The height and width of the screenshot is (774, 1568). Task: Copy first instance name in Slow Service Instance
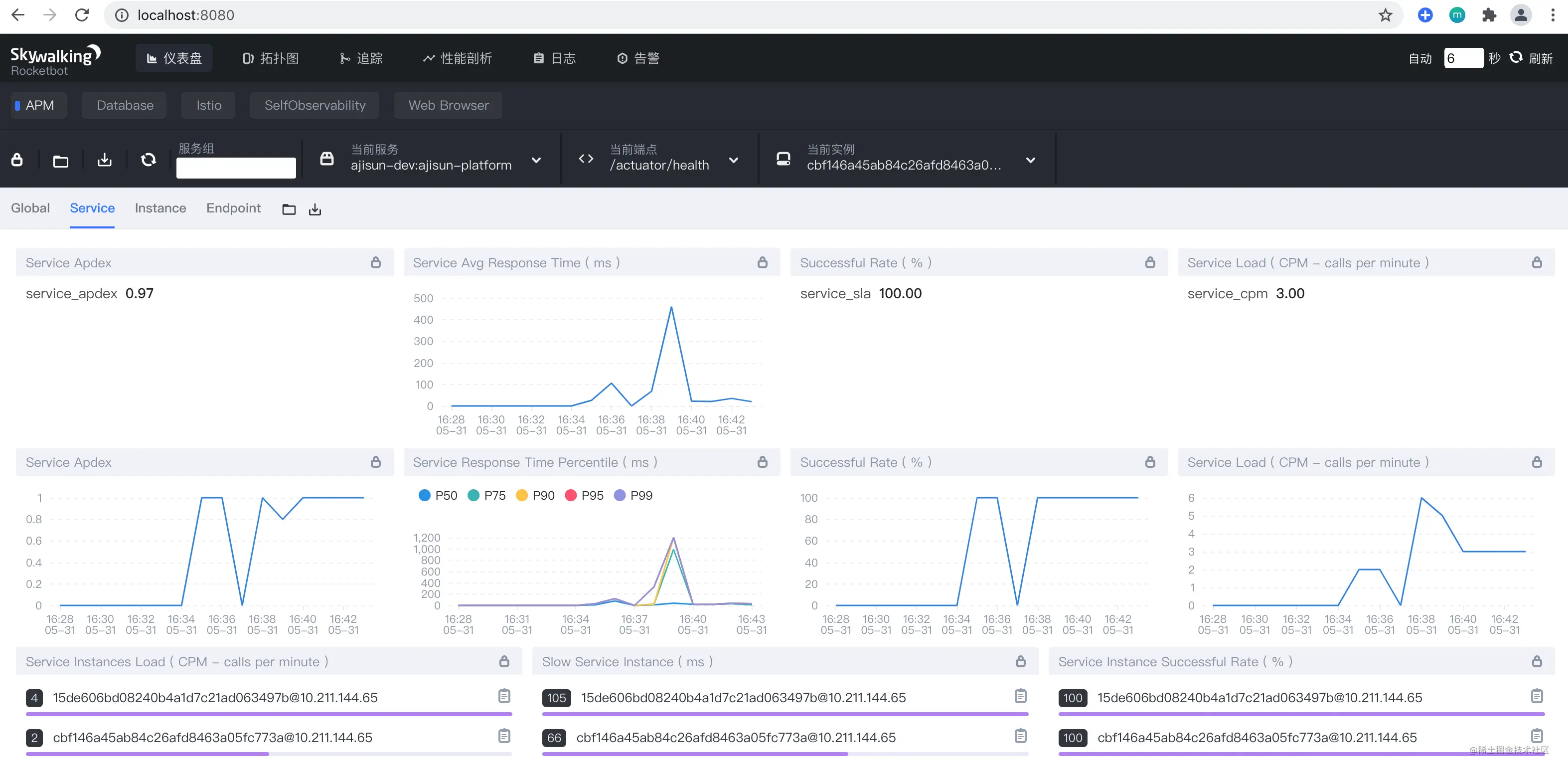point(1020,696)
